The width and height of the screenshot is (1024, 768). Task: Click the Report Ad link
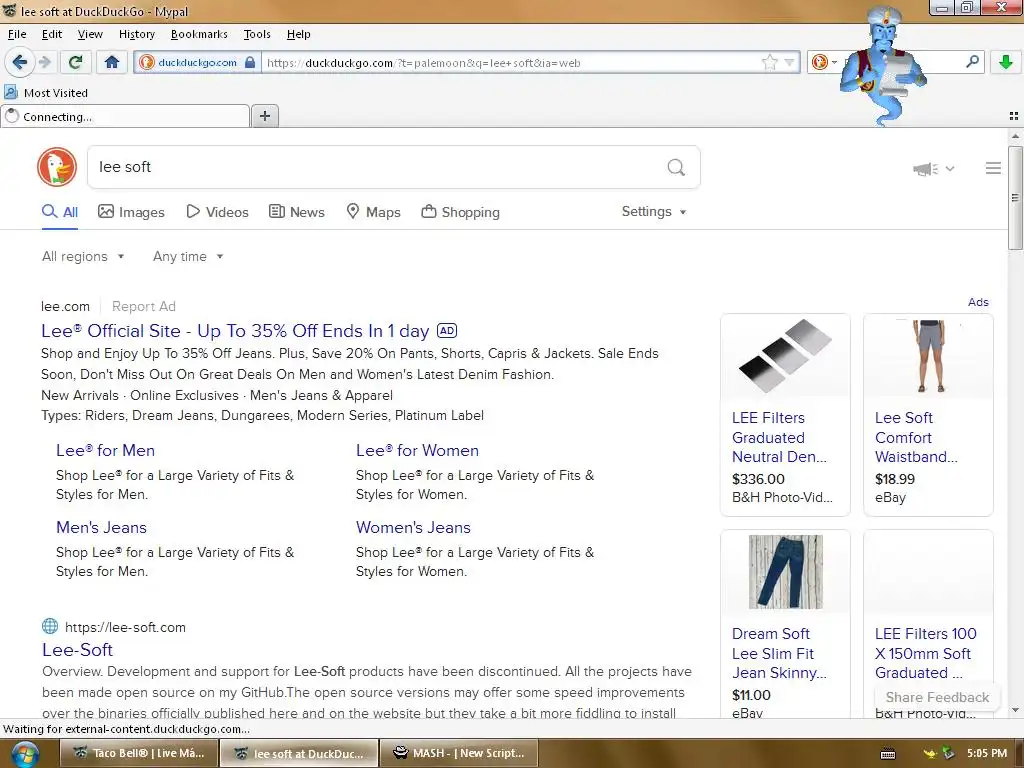click(144, 306)
